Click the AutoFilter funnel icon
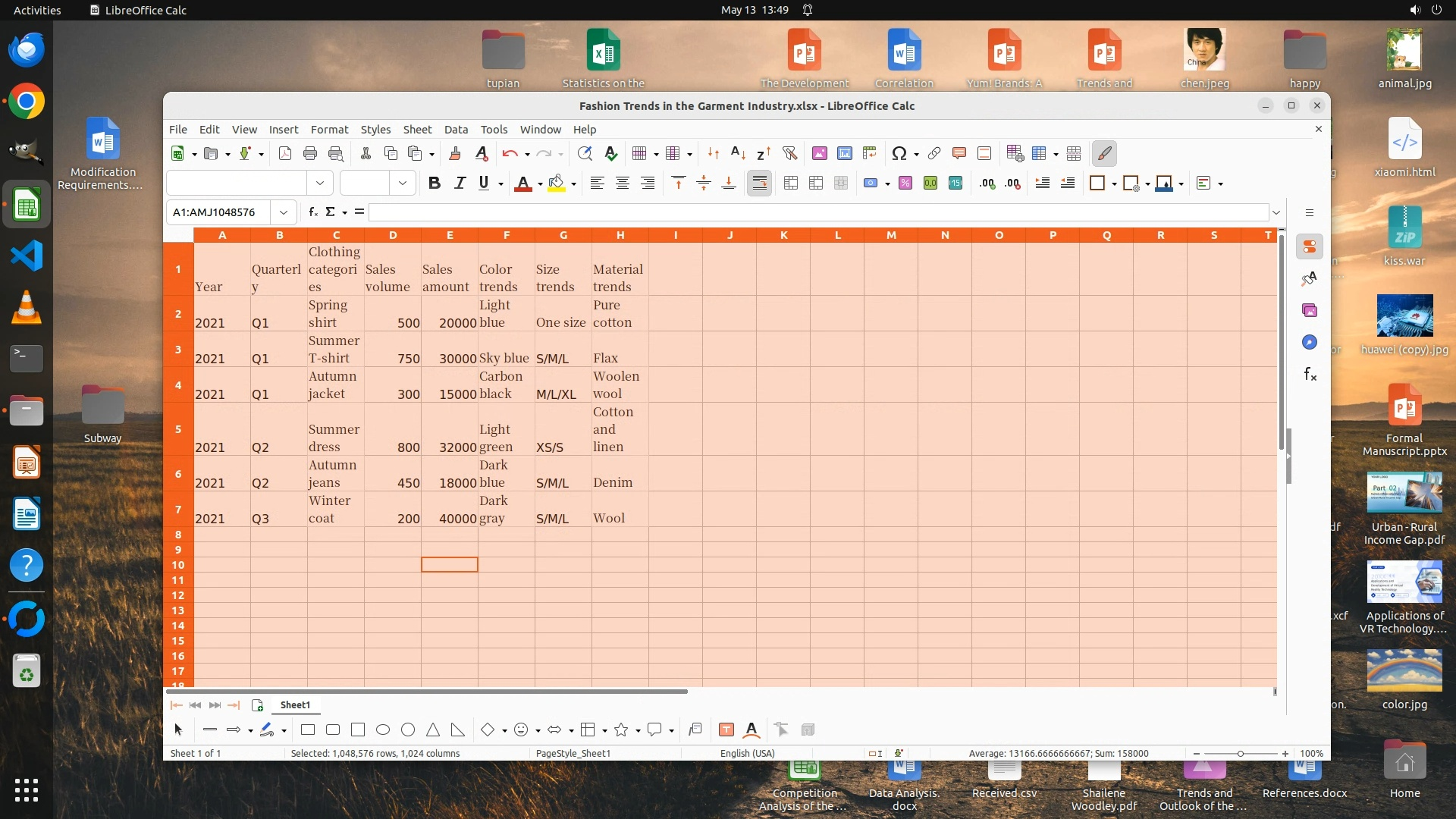 [x=790, y=154]
